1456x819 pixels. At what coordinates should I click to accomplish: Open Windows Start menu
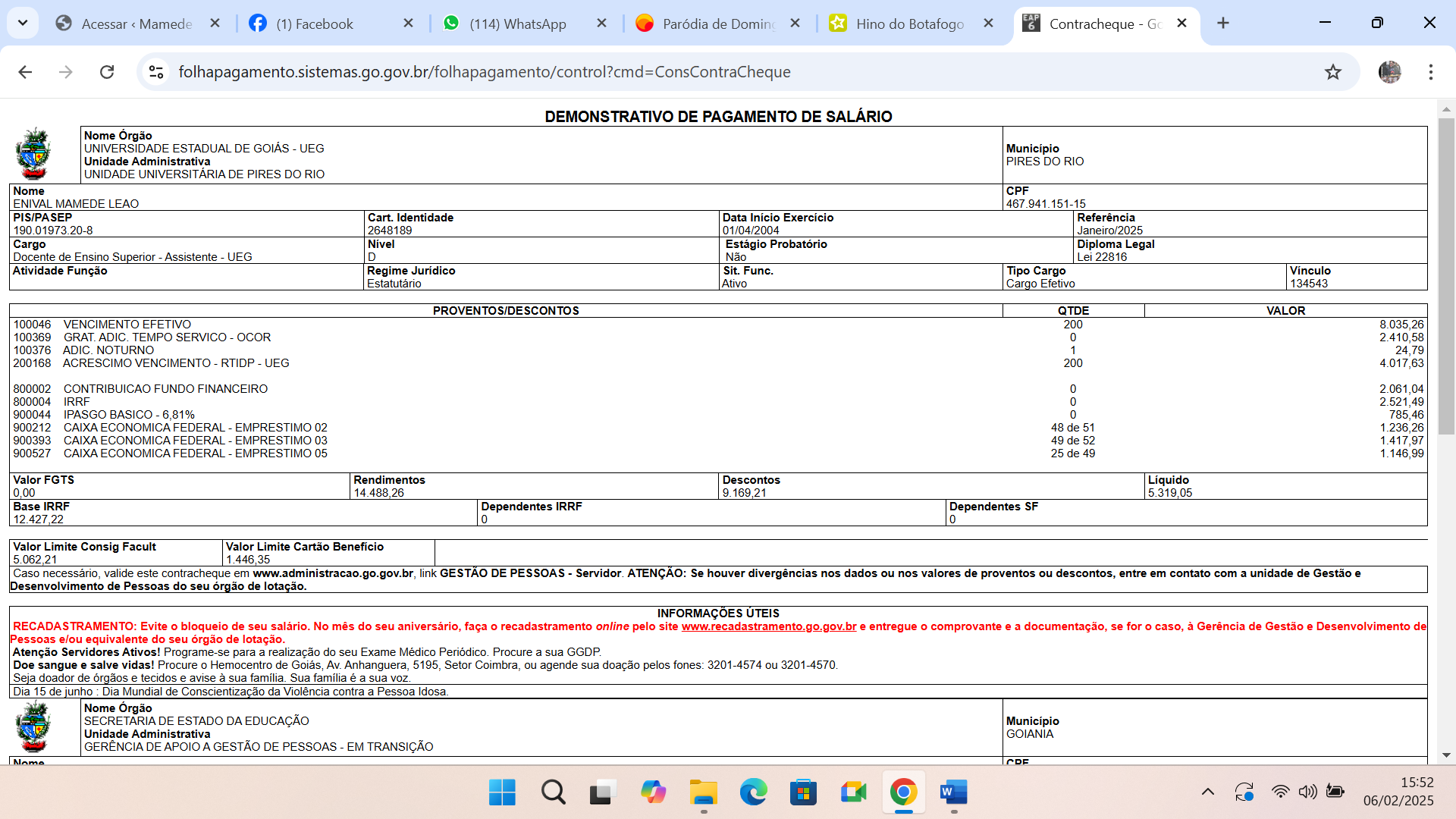(x=502, y=792)
